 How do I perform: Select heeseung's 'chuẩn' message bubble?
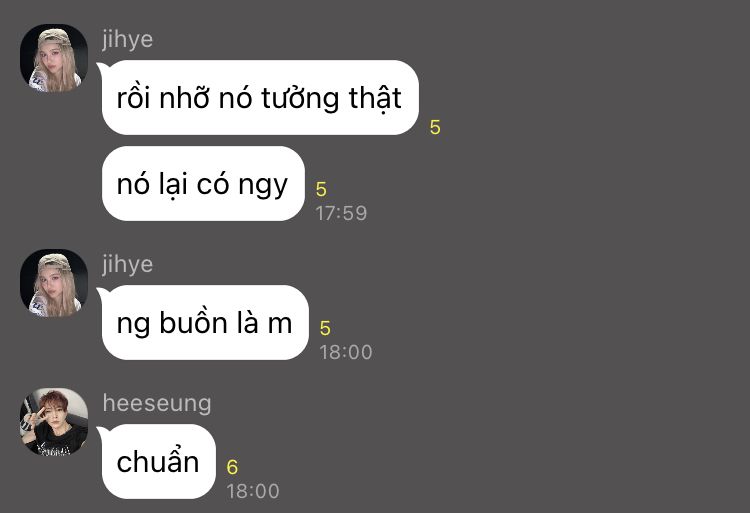coord(158,461)
